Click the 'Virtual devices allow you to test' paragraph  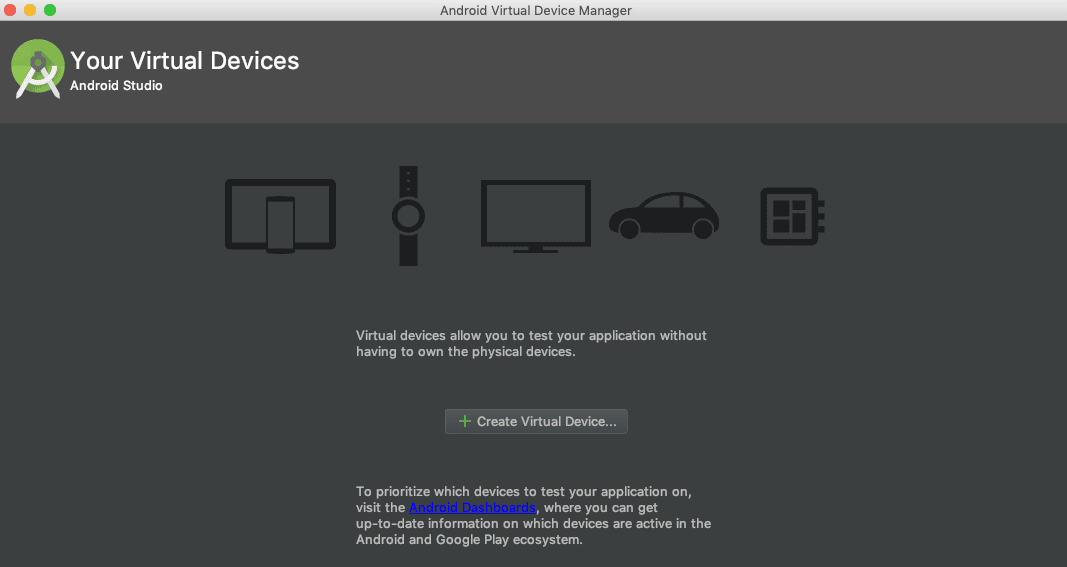pyautogui.click(x=531, y=344)
